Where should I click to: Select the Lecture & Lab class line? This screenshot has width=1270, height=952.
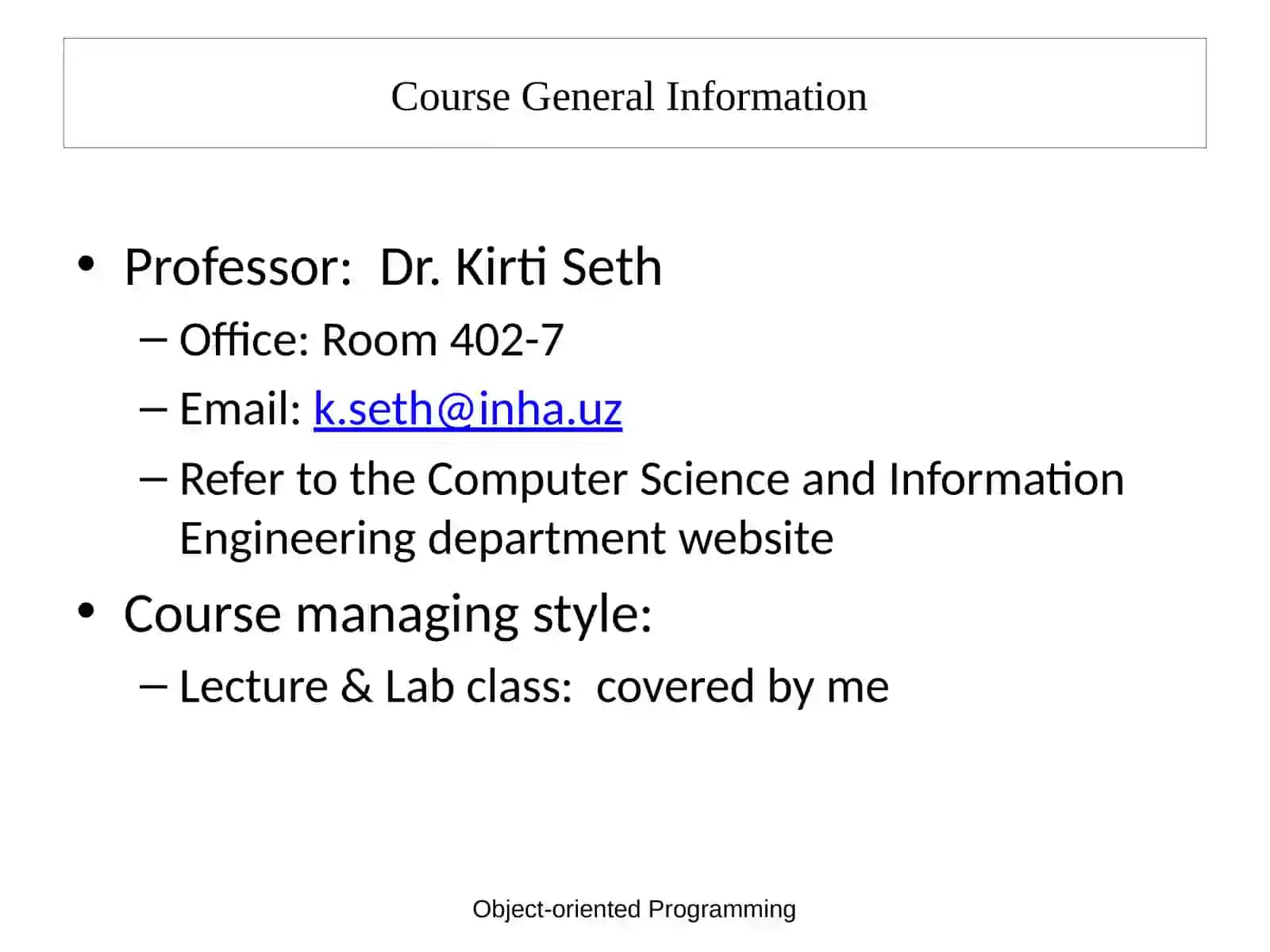tap(534, 686)
